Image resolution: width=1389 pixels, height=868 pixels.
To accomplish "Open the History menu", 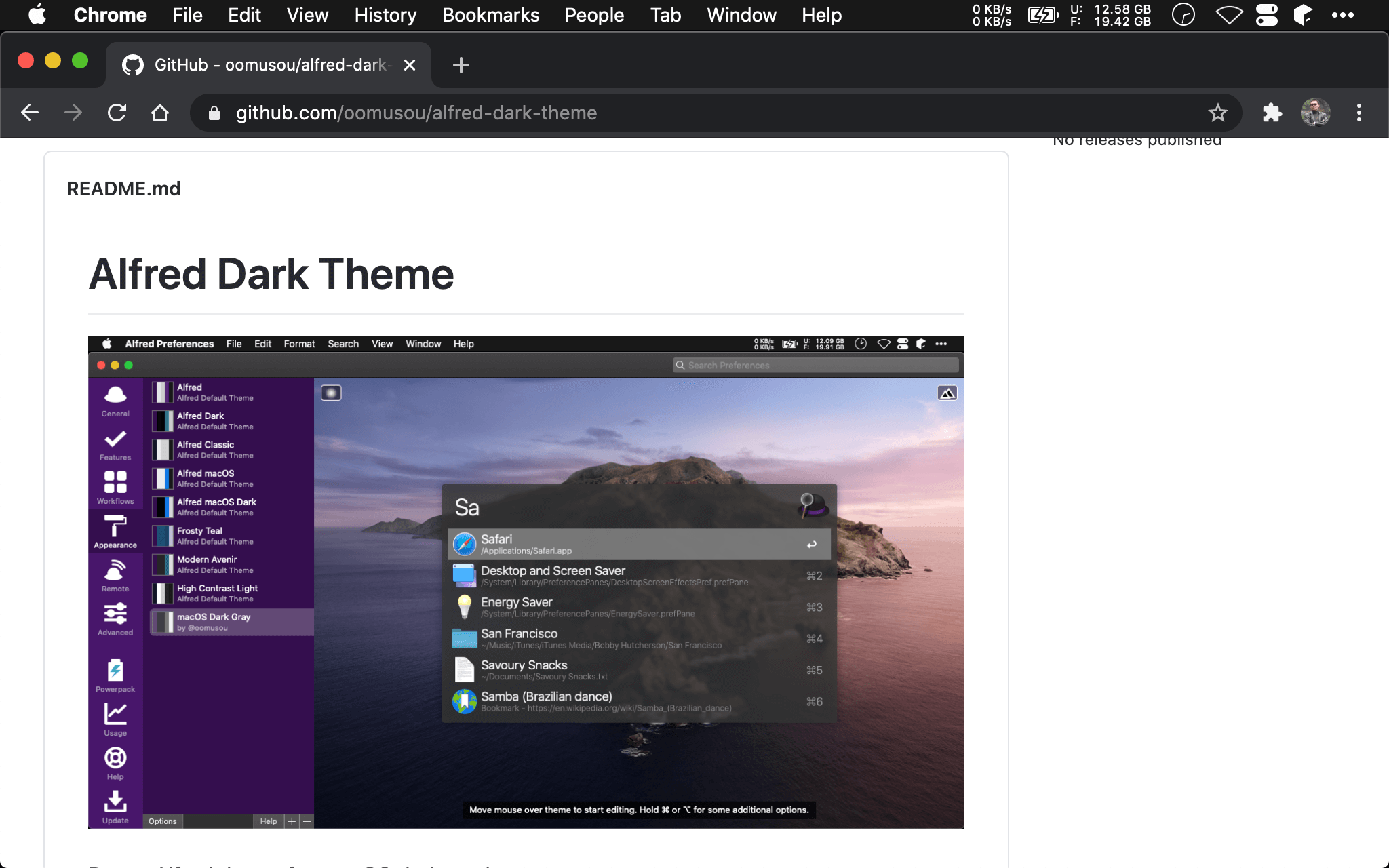I will [x=385, y=15].
